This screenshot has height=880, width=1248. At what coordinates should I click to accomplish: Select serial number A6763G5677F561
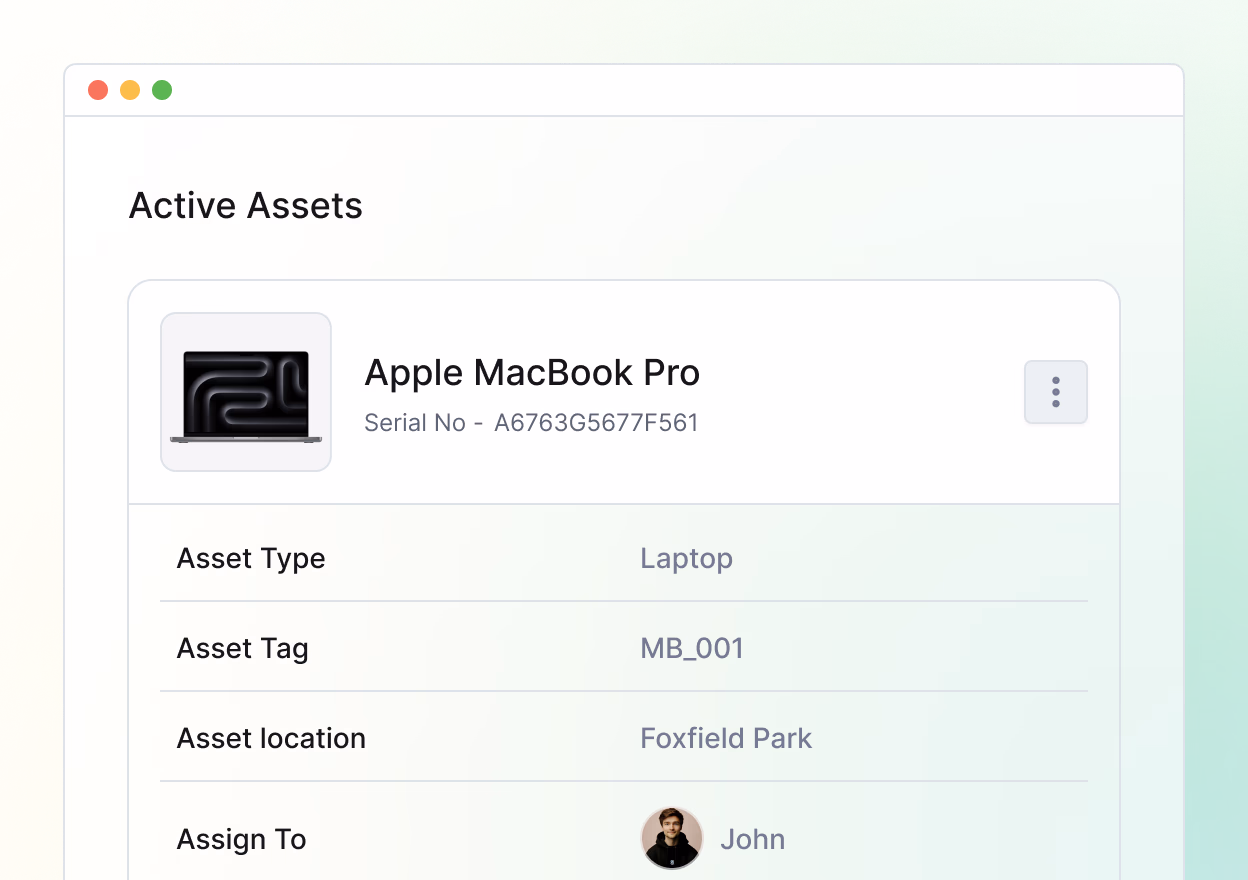point(596,423)
